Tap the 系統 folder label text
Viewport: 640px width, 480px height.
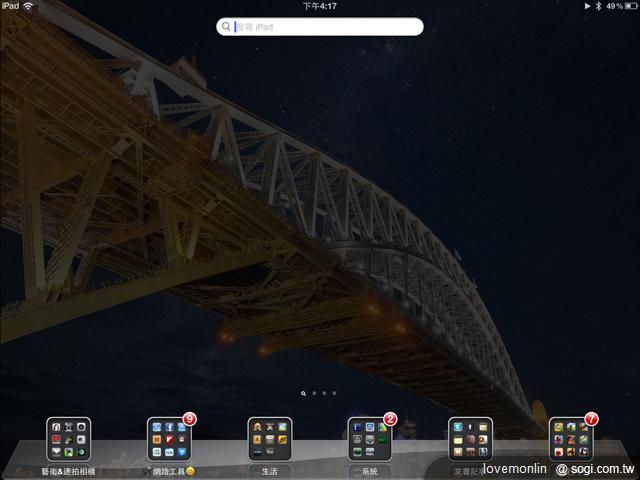coord(370,471)
